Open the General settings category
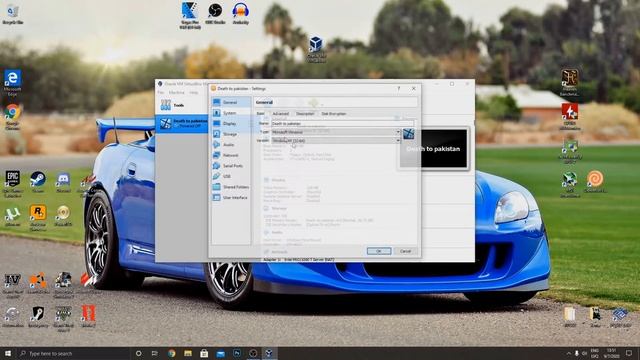This screenshot has height=360, width=640. pyautogui.click(x=231, y=102)
